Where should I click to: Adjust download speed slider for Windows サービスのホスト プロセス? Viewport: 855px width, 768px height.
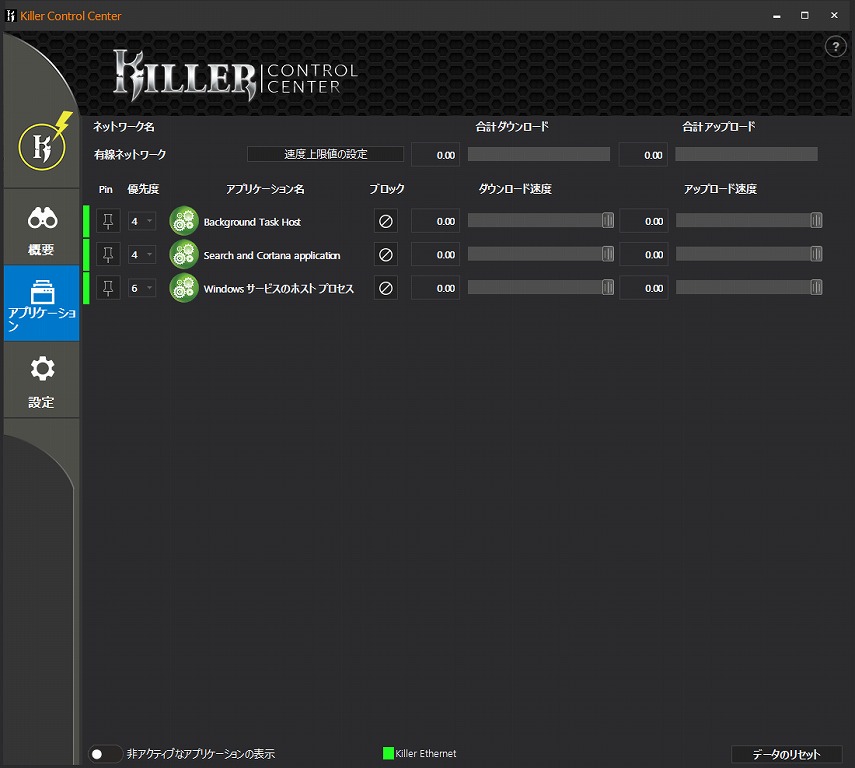pos(608,287)
